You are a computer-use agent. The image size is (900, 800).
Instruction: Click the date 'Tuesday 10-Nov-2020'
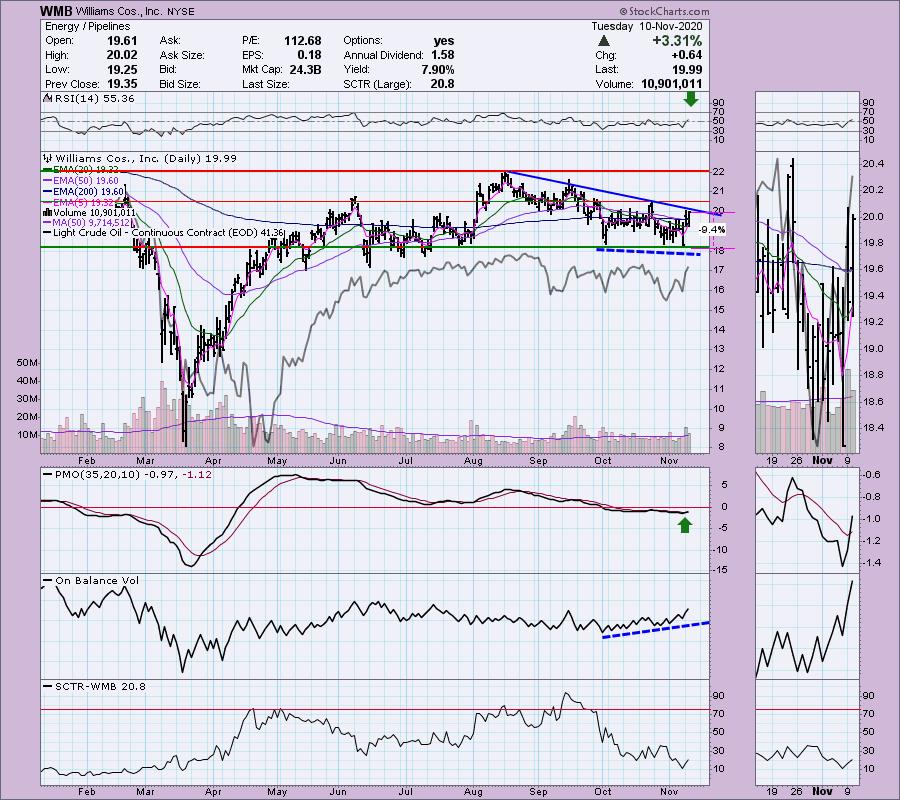(646, 26)
